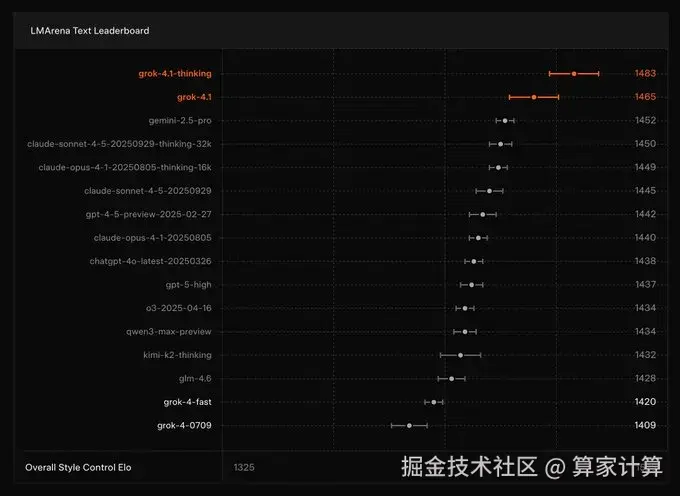This screenshot has height=496, width=680.
Task: Click the gemini-2.5-pro label
Action: 180,121
